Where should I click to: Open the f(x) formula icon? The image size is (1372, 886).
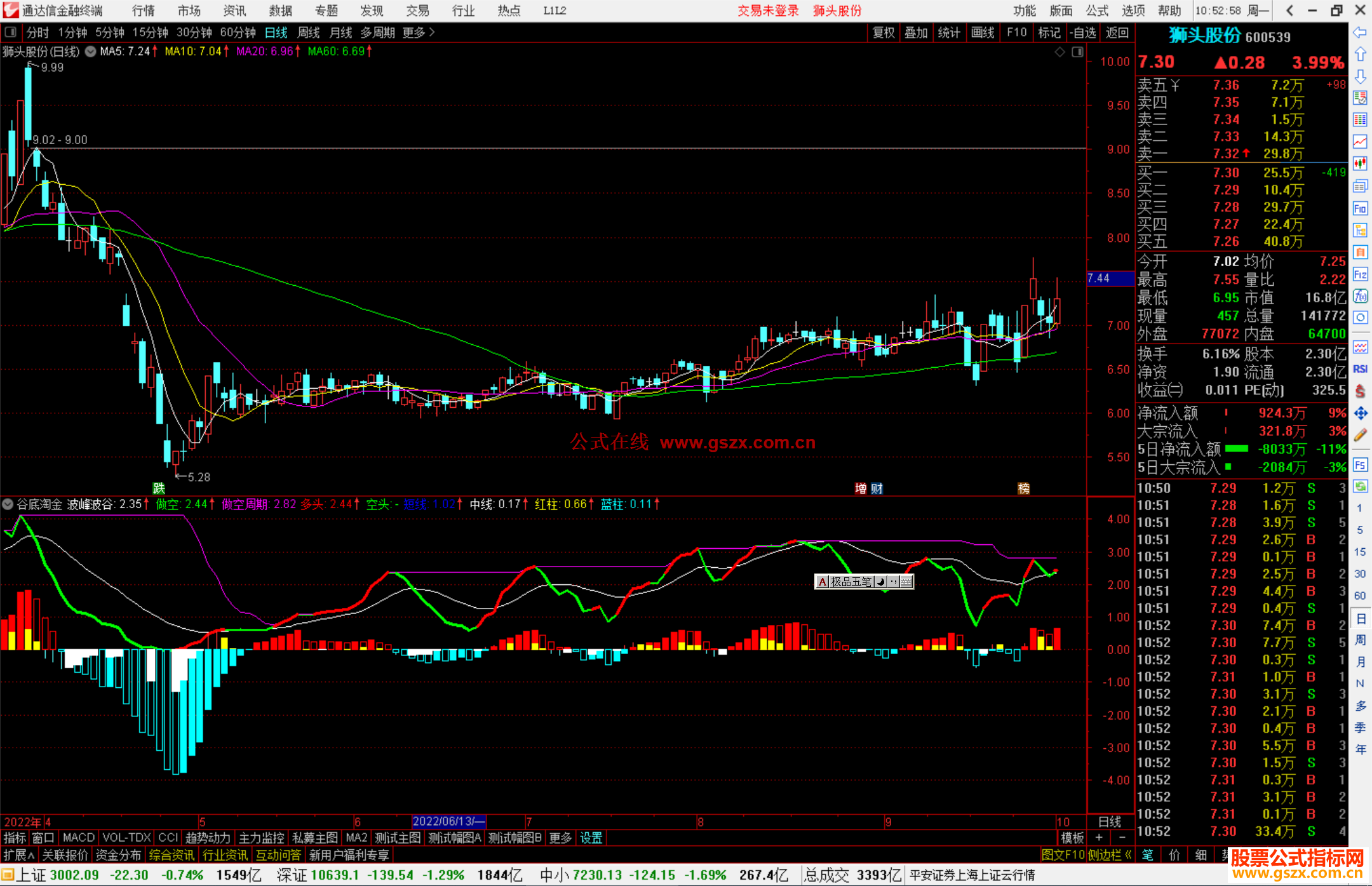click(1360, 296)
